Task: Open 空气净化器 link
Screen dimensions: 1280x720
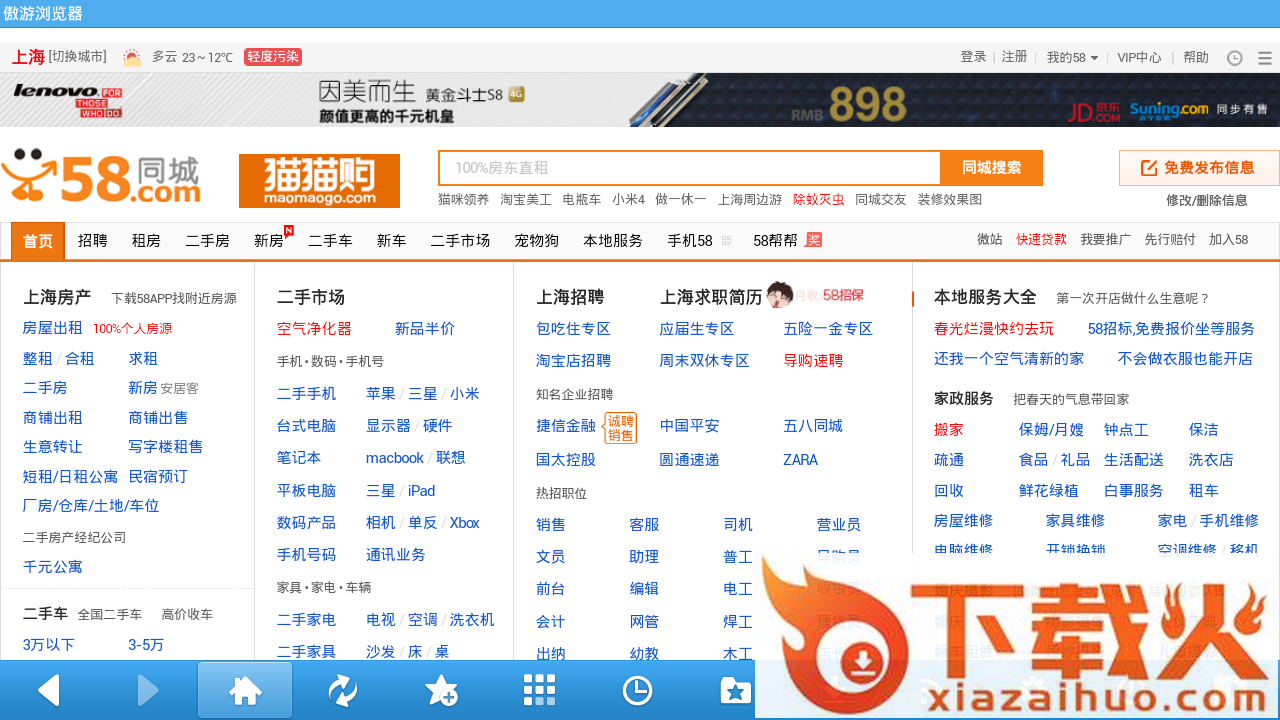Action: (314, 329)
